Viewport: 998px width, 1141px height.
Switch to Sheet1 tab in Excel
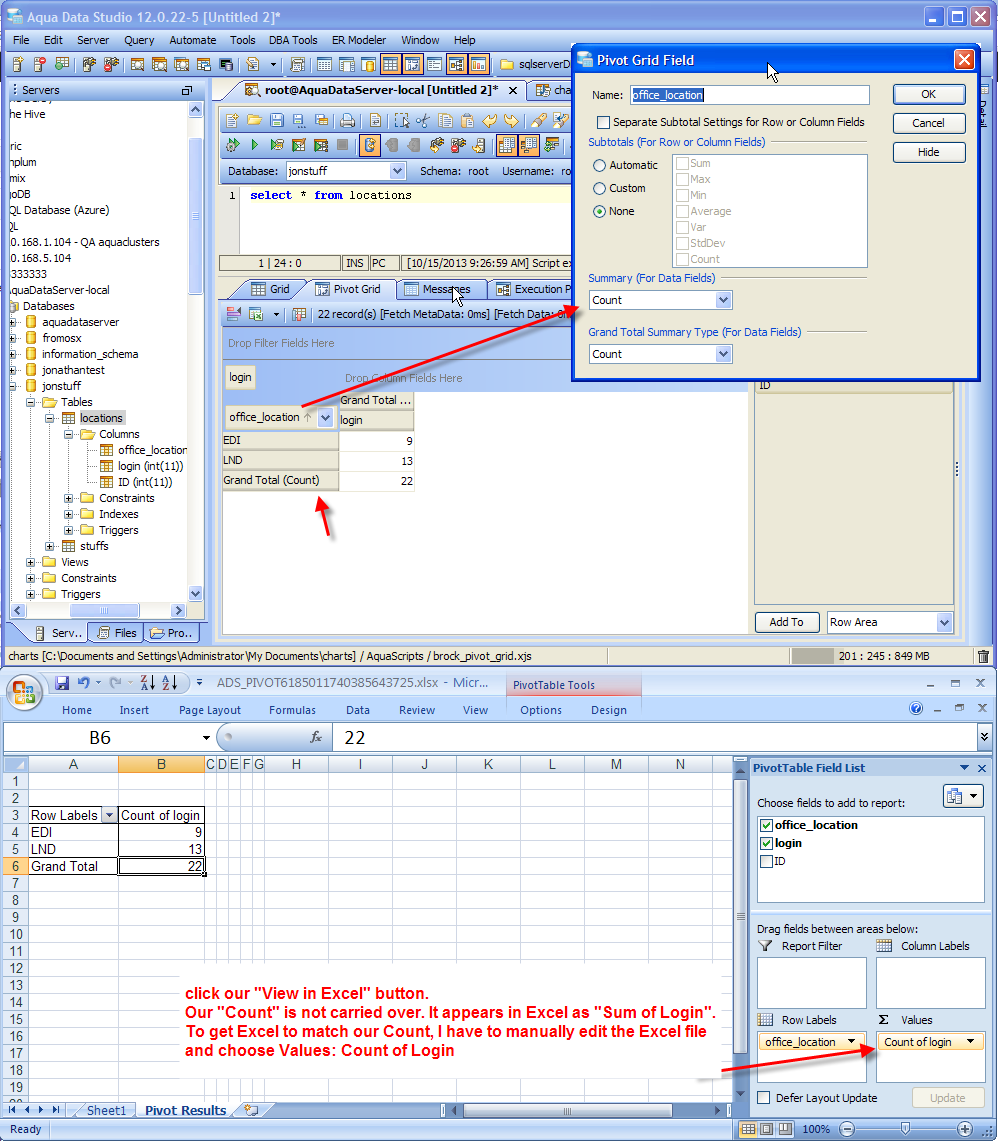pos(106,1110)
